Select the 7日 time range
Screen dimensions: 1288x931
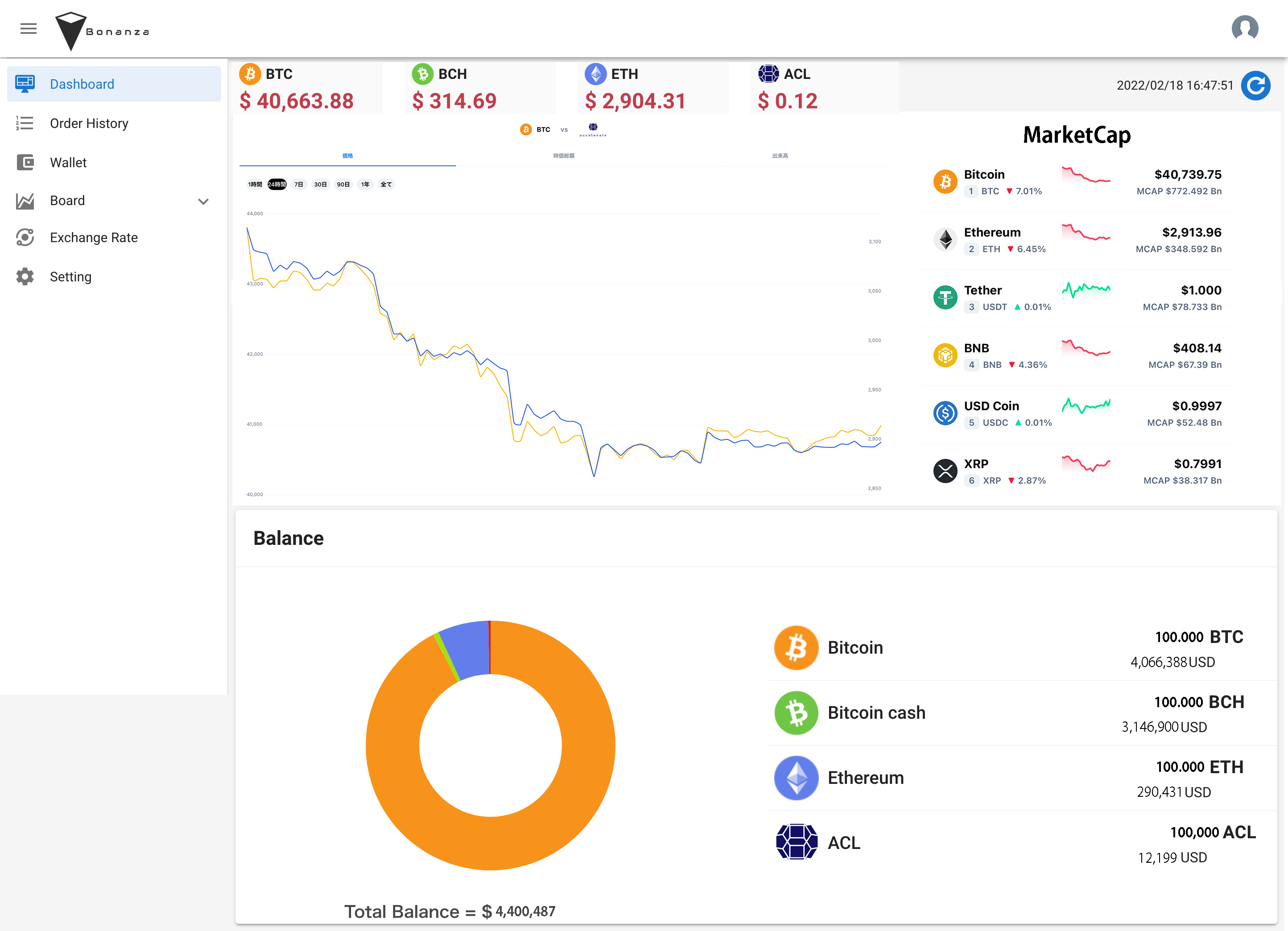click(x=299, y=185)
